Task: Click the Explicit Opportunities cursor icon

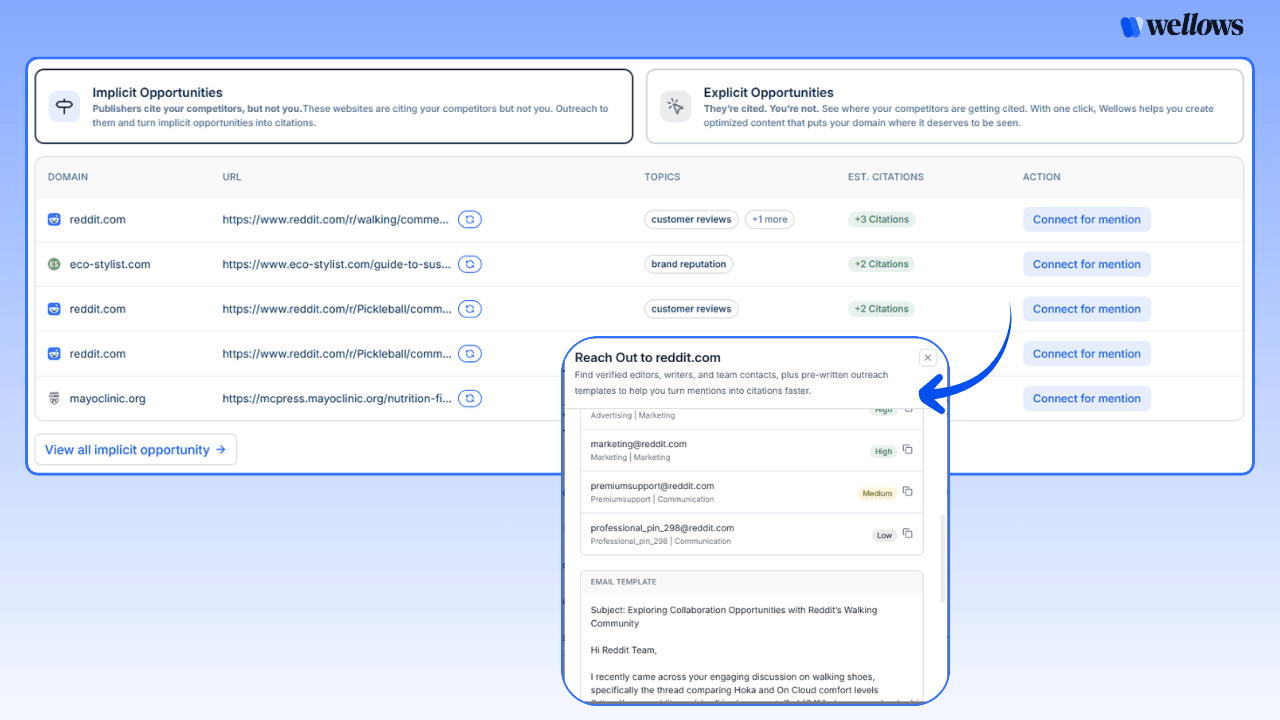Action: point(675,106)
